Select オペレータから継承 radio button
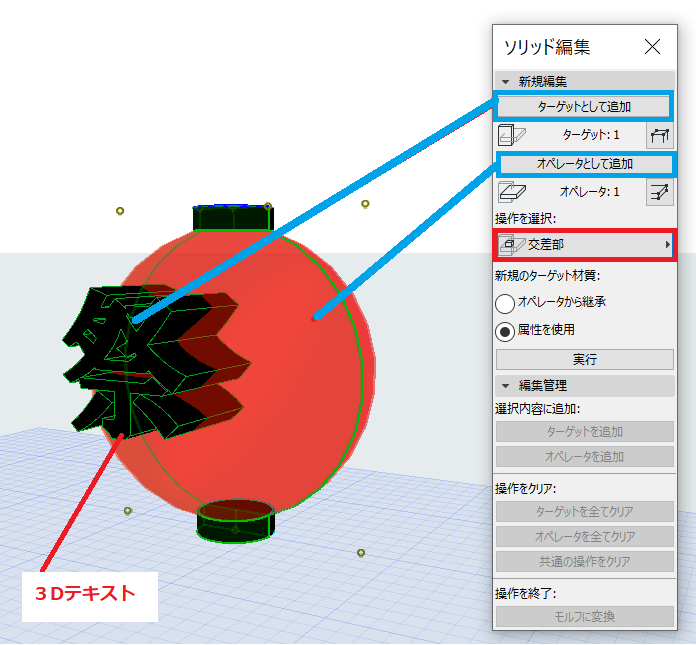The height and width of the screenshot is (645, 696). (505, 304)
